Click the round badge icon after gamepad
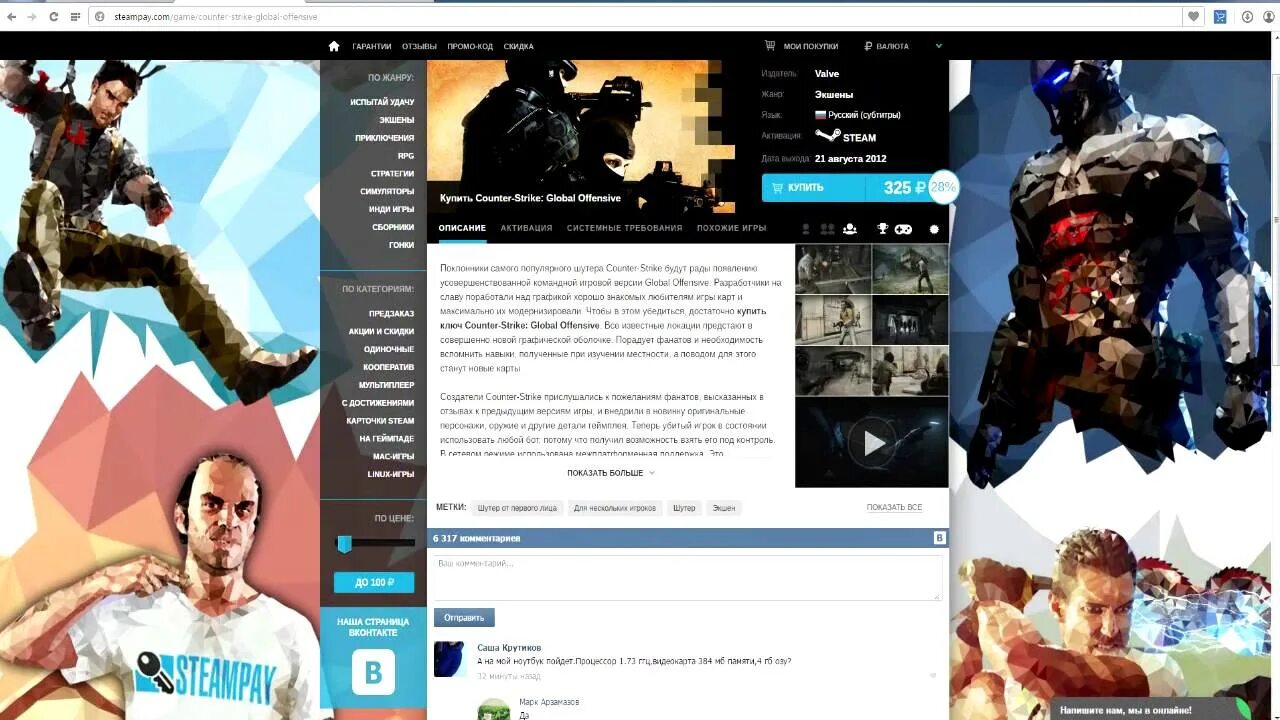 click(x=934, y=229)
